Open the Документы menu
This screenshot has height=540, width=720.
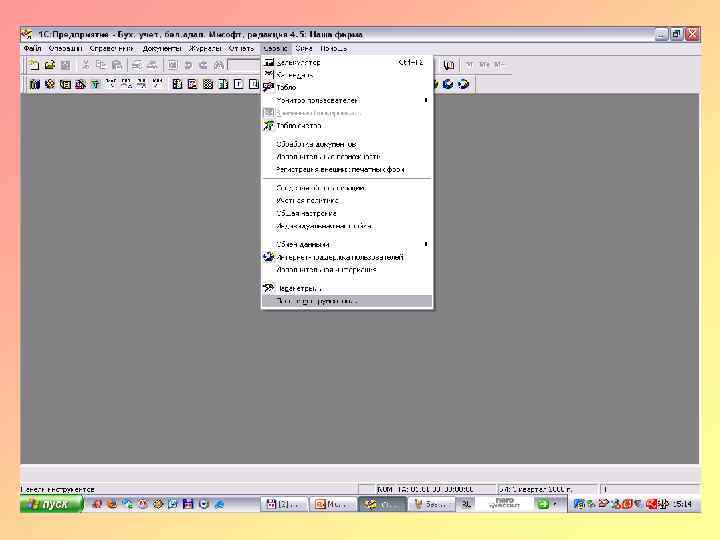point(162,48)
